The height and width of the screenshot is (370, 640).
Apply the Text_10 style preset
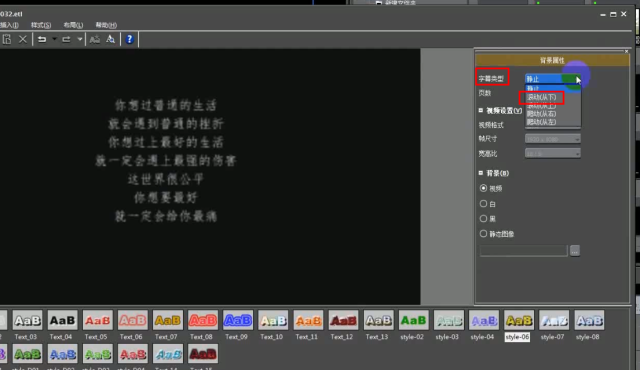click(273, 321)
